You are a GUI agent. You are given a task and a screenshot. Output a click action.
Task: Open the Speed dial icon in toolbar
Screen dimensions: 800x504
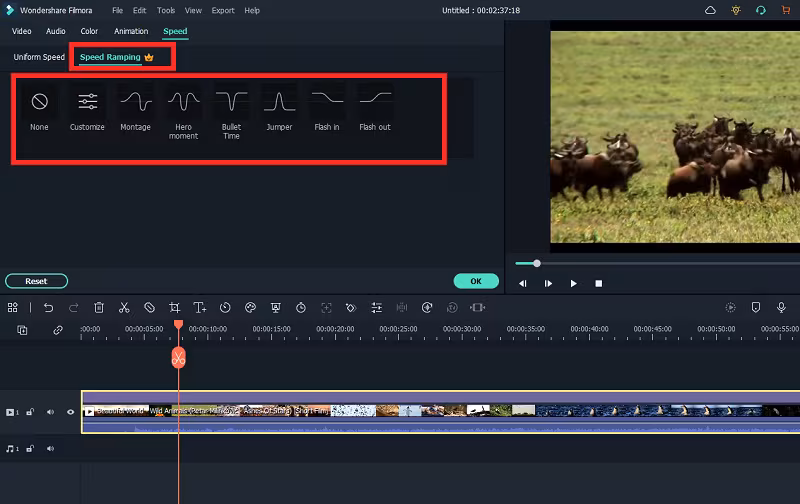point(225,308)
